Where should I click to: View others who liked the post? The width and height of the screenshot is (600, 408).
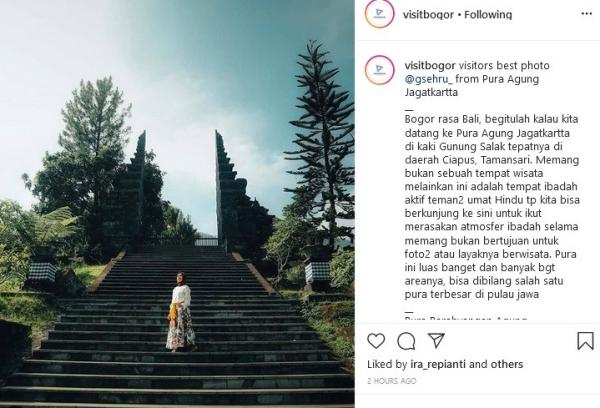coord(507,364)
